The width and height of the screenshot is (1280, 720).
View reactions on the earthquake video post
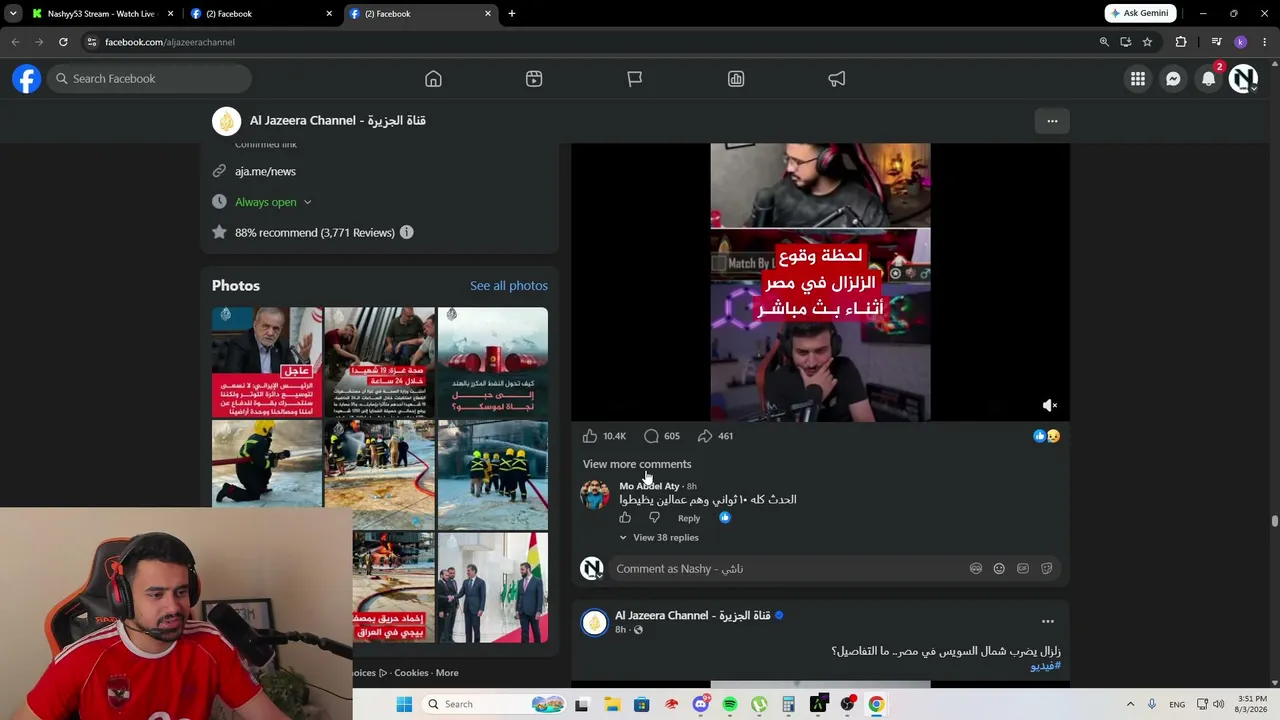point(1046,436)
